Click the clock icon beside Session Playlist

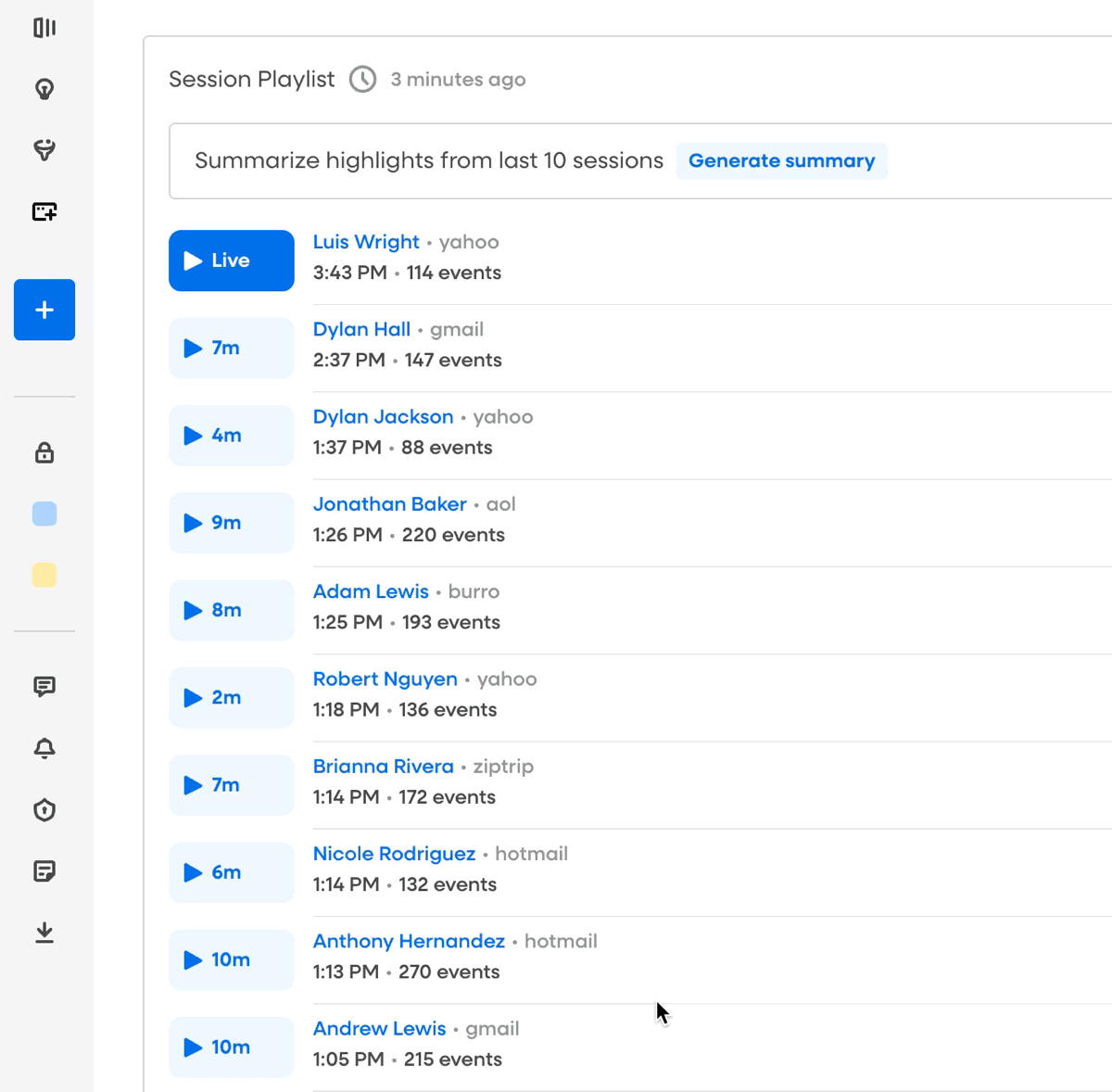pos(363,80)
